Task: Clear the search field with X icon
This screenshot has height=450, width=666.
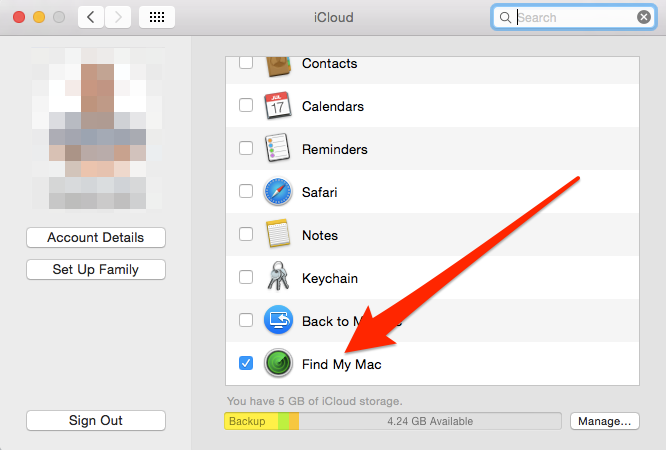Action: pyautogui.click(x=643, y=17)
